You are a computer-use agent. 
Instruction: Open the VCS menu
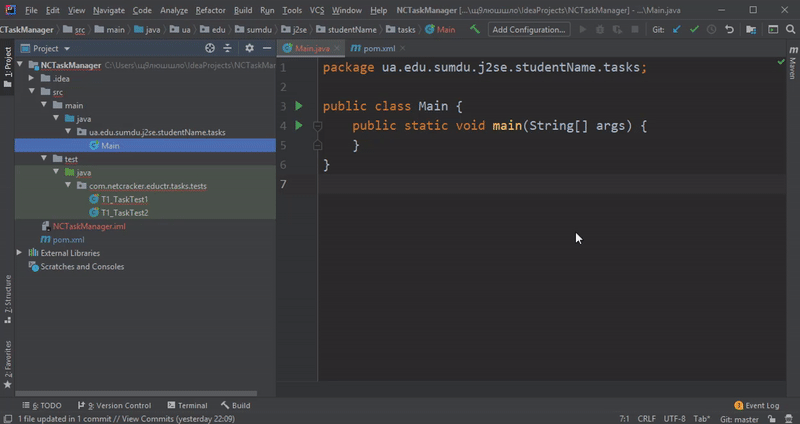tap(317, 10)
